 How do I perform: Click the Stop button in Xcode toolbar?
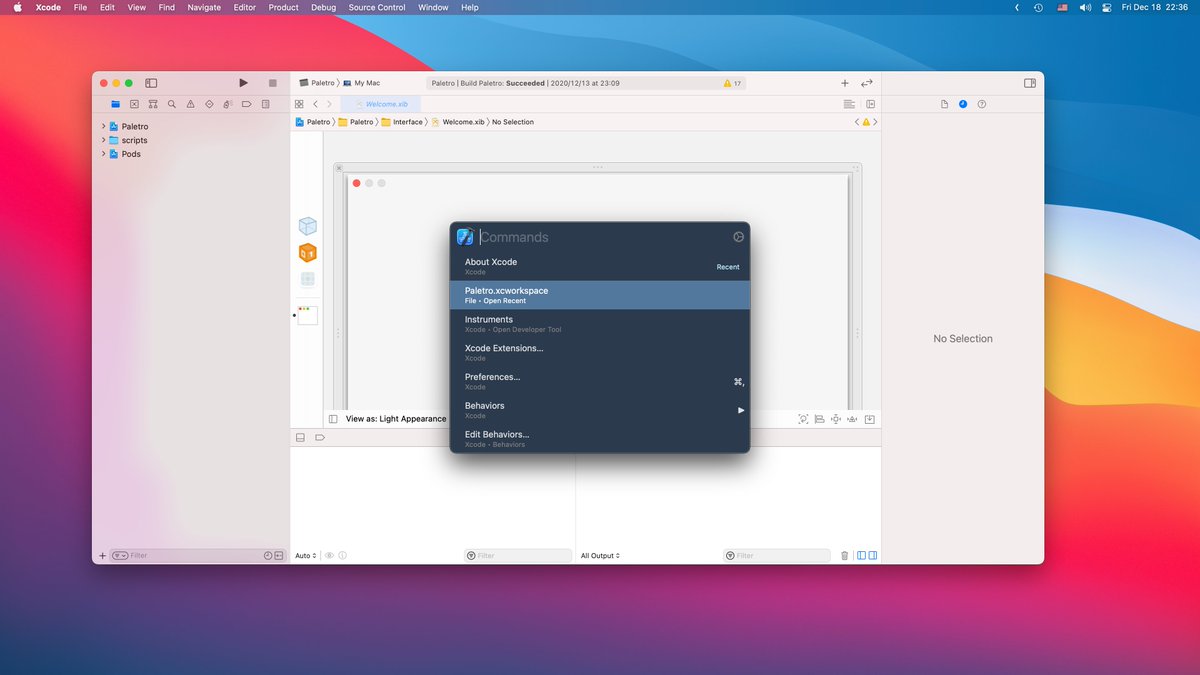click(272, 83)
